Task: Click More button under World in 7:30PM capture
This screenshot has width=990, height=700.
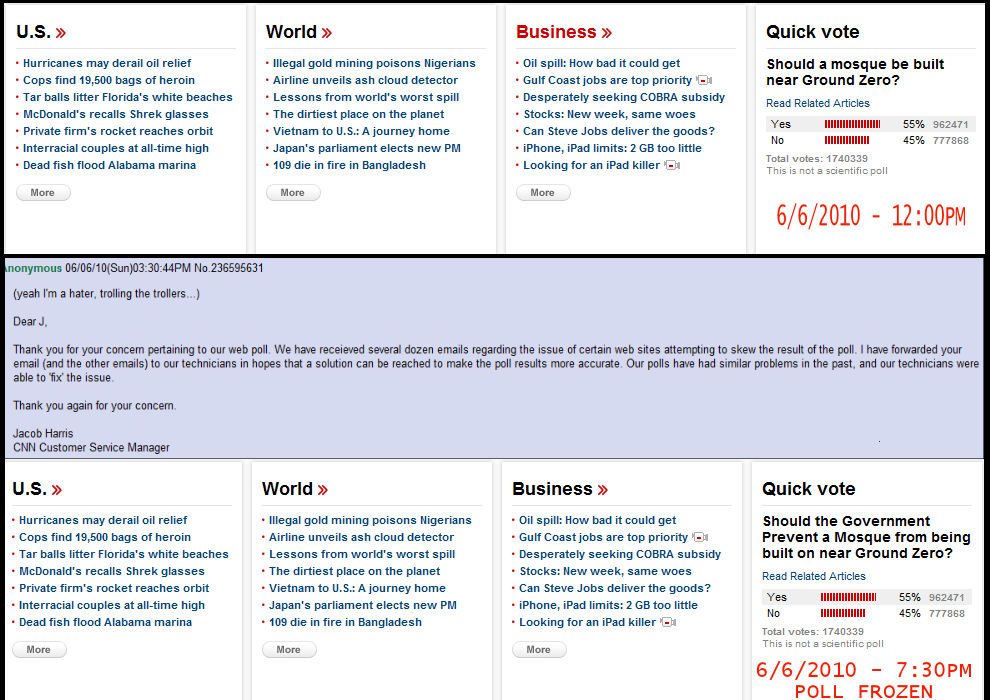Action: click(289, 650)
